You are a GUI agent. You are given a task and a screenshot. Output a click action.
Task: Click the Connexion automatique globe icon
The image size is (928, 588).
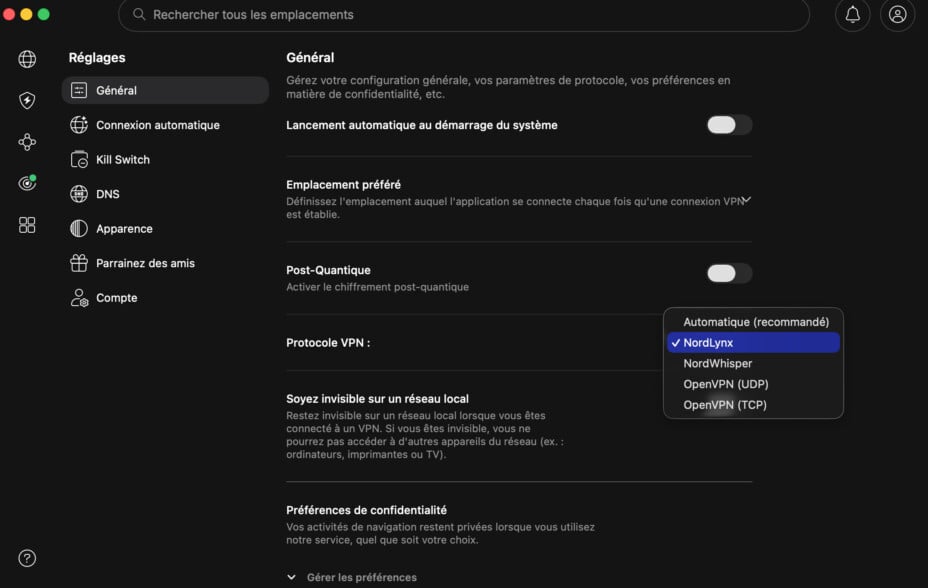[x=79, y=125]
